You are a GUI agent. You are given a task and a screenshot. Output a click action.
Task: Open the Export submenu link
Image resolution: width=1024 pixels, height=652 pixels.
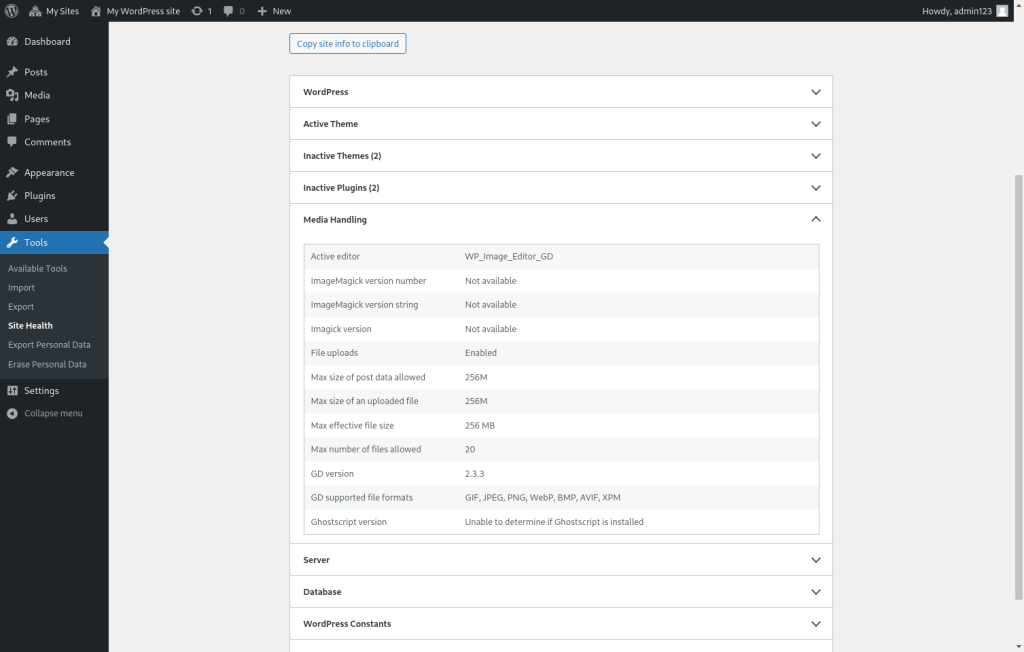(x=21, y=306)
